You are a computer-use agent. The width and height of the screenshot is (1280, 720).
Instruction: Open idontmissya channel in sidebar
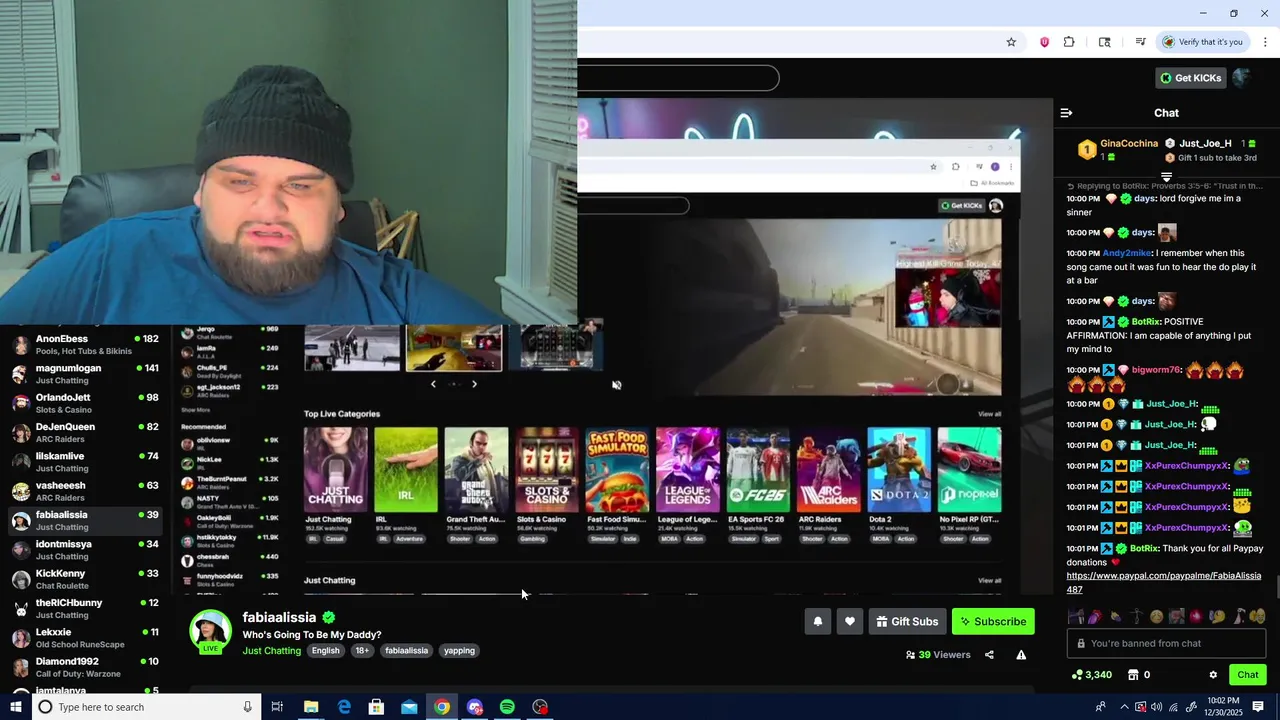point(84,550)
